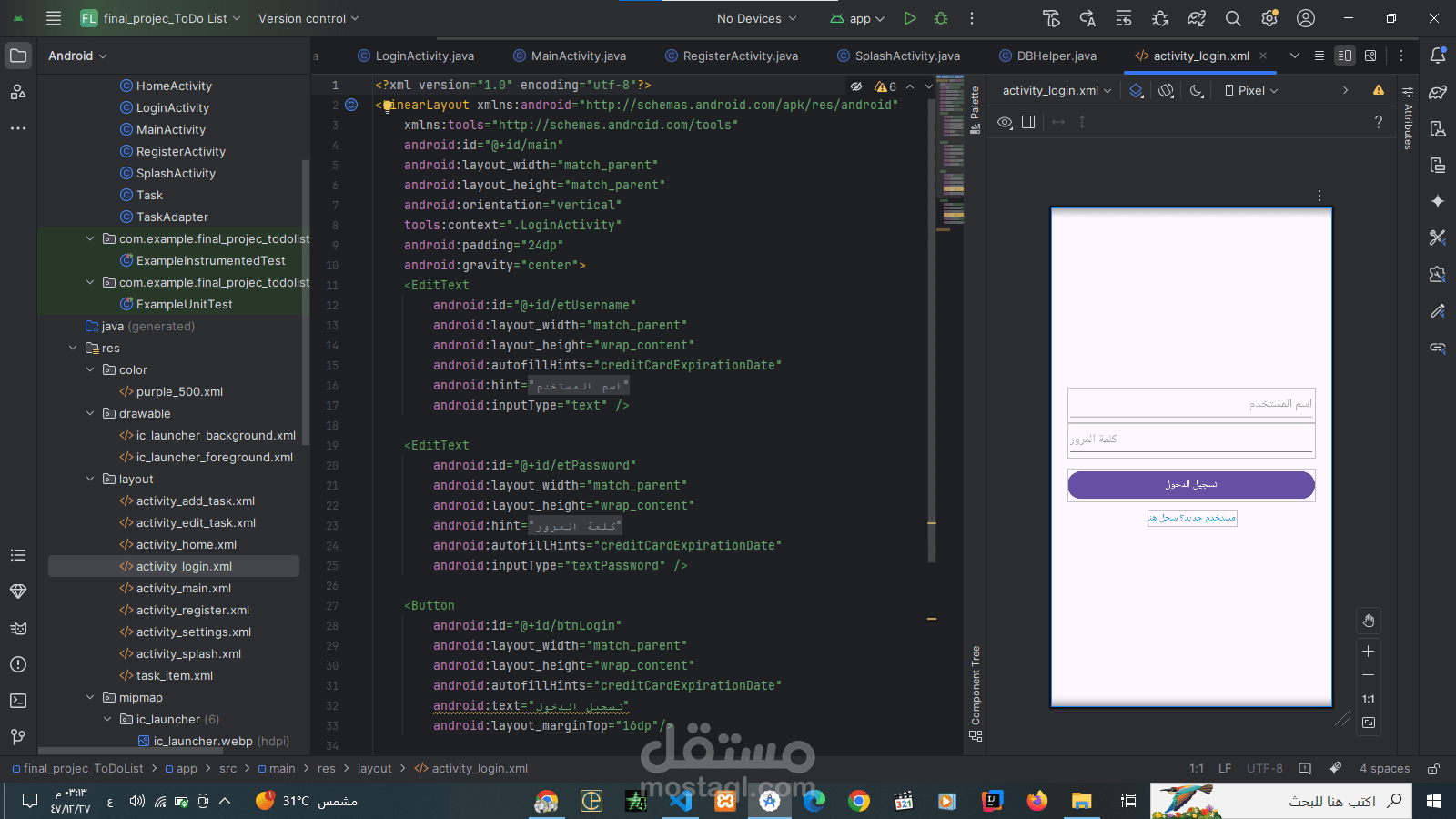Zoom out on the design preview

tap(1368, 675)
